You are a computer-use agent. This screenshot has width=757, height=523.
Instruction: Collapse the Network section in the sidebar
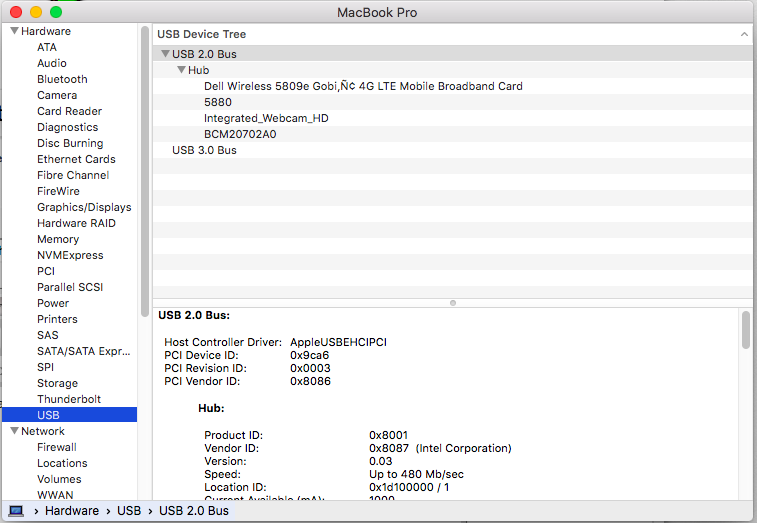click(x=14, y=431)
